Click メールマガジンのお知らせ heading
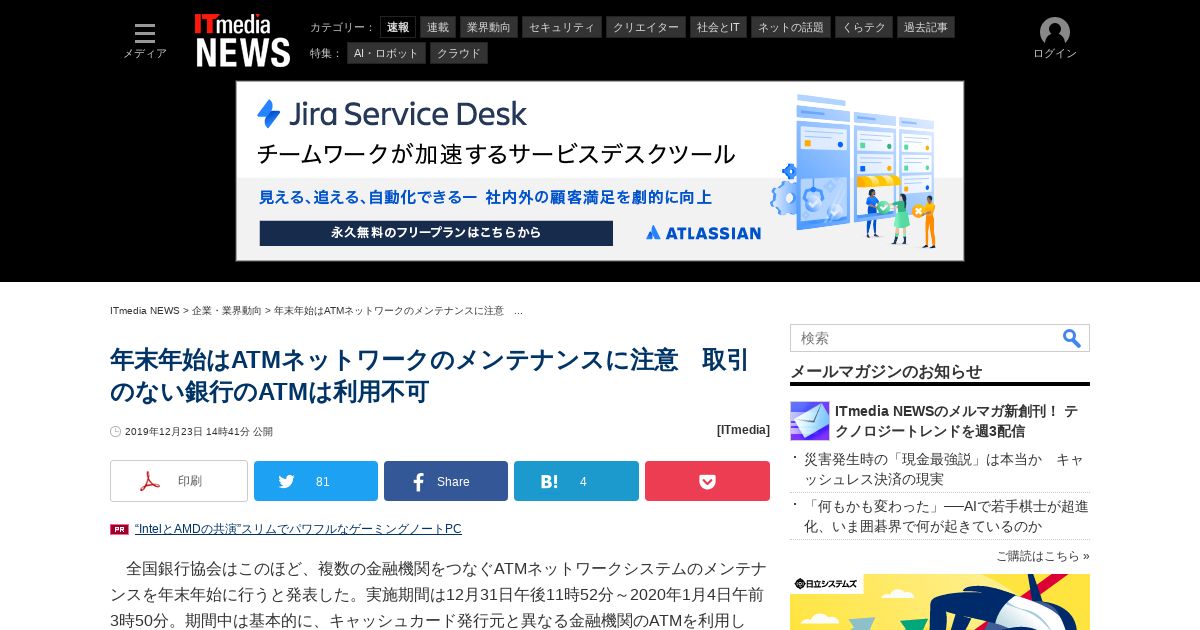 [x=886, y=371]
